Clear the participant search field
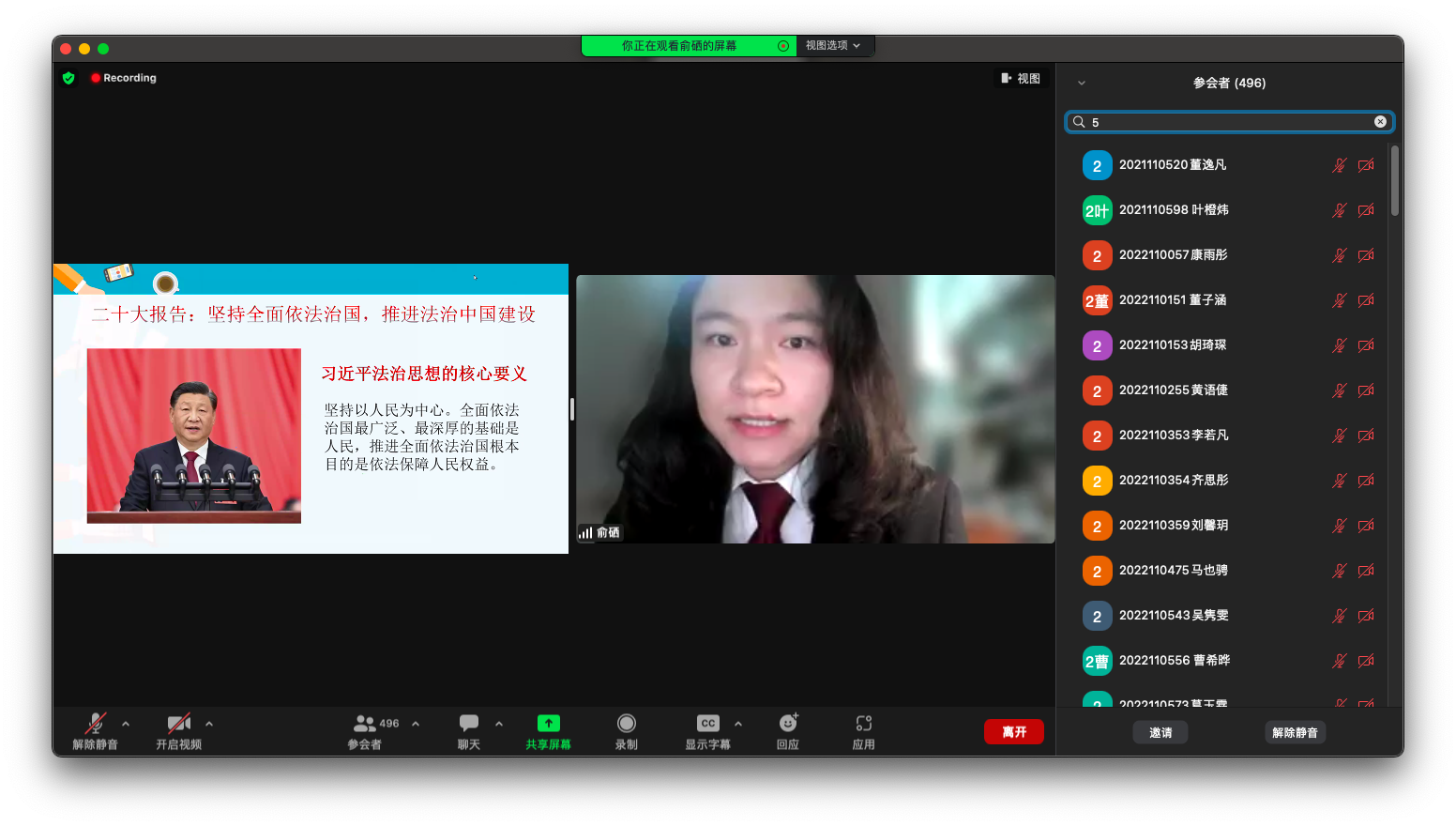 [x=1380, y=122]
